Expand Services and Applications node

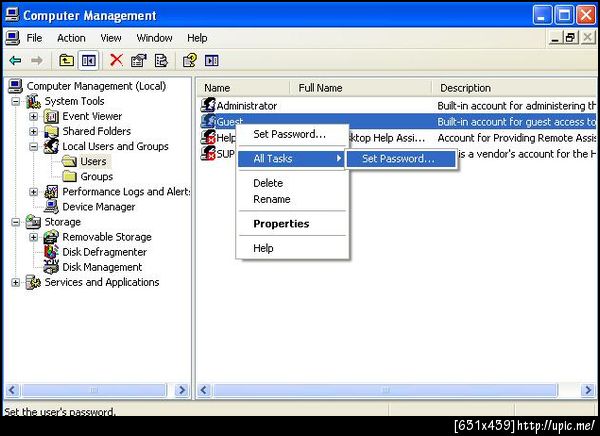(x=16, y=282)
